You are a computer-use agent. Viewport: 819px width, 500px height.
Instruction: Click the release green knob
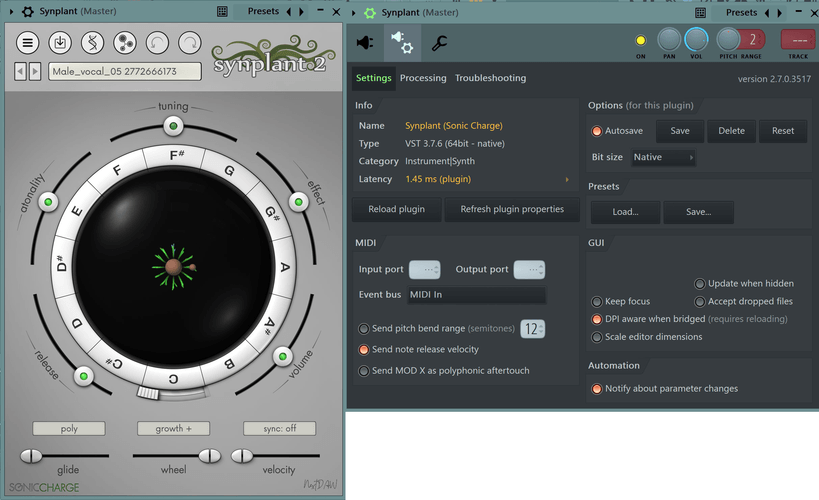[x=84, y=376]
